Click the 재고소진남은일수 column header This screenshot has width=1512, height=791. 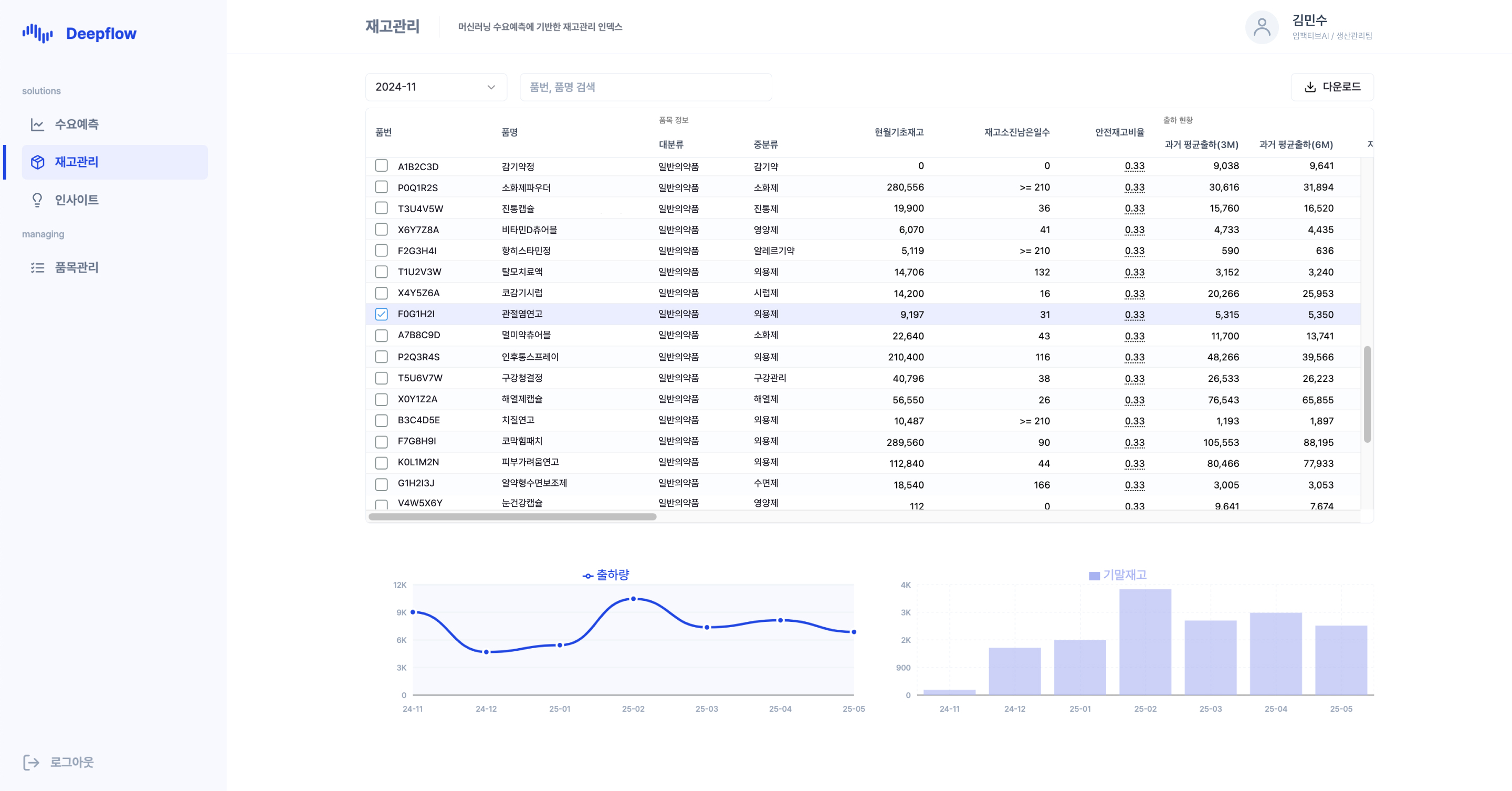1016,132
